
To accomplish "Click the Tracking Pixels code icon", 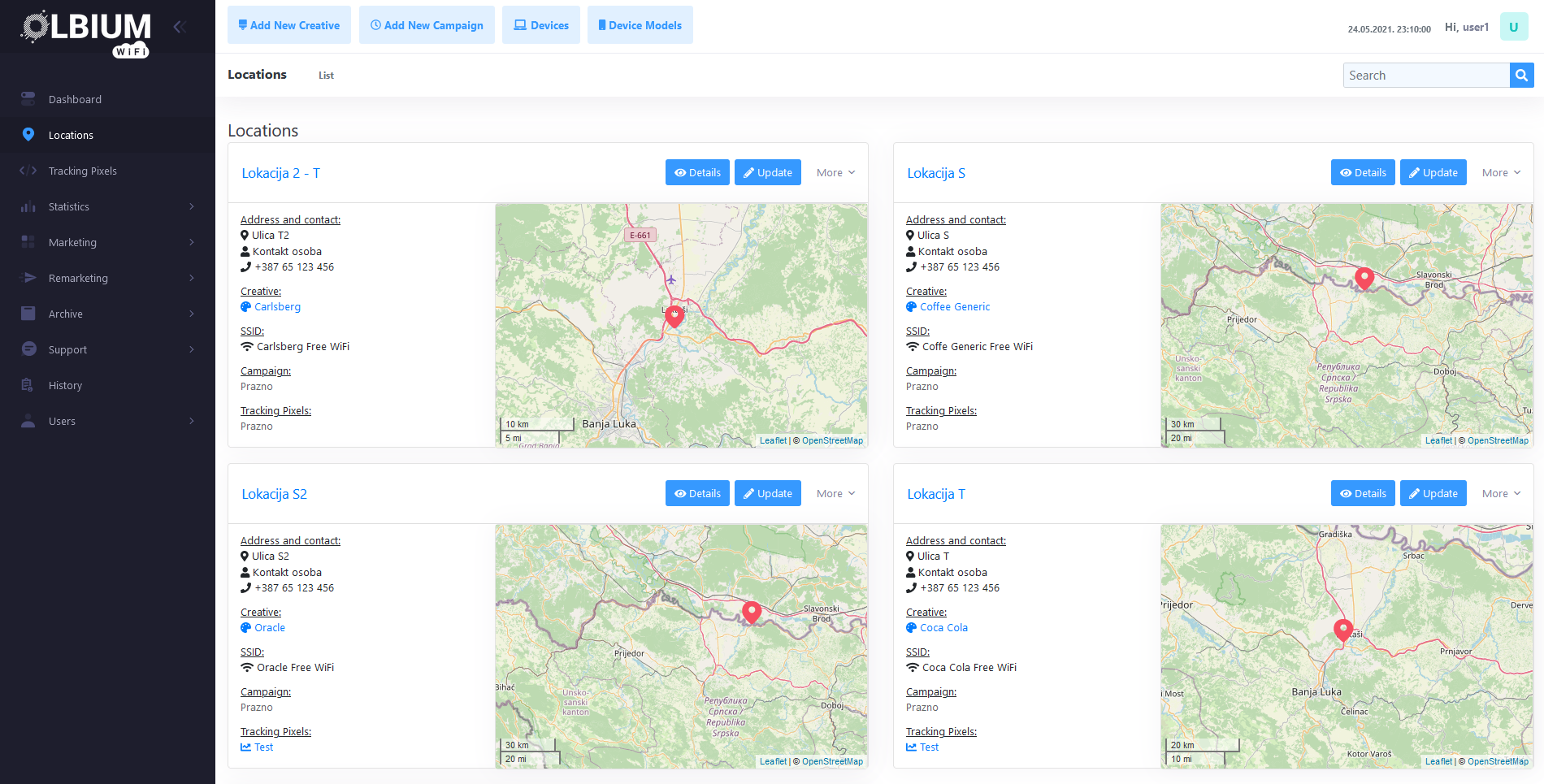I will (x=28, y=171).
